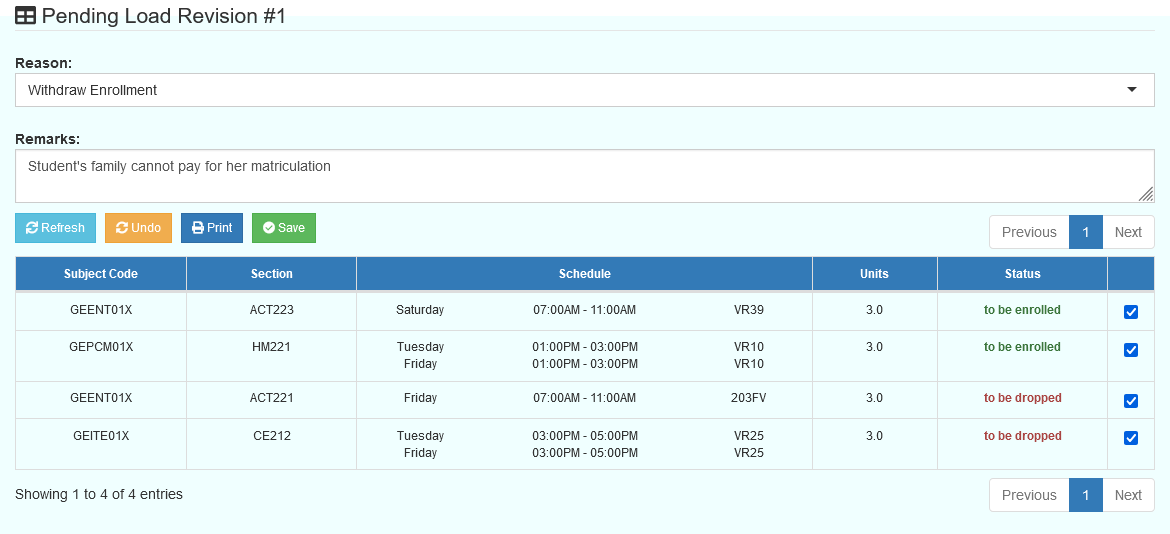This screenshot has width=1170, height=534.
Task: Click the ACT223 section cell
Action: (272, 310)
